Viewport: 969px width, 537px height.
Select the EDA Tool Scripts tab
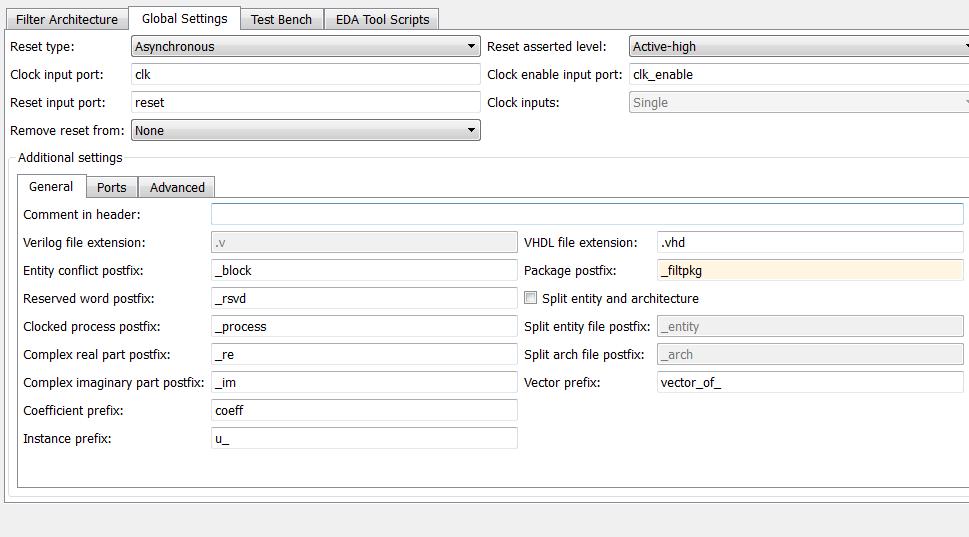pyautogui.click(x=382, y=19)
